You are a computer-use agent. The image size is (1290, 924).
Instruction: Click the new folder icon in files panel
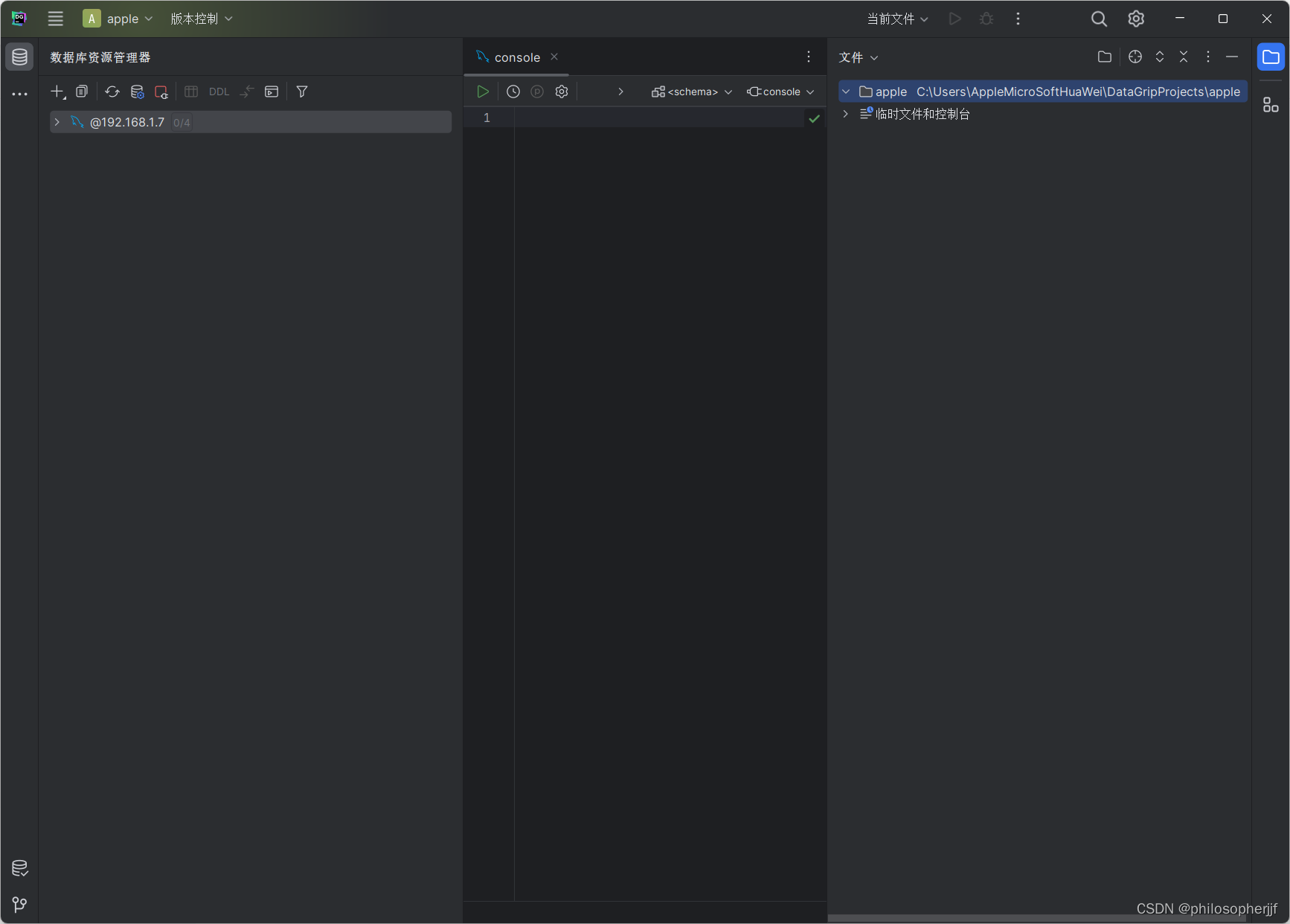tap(1105, 57)
